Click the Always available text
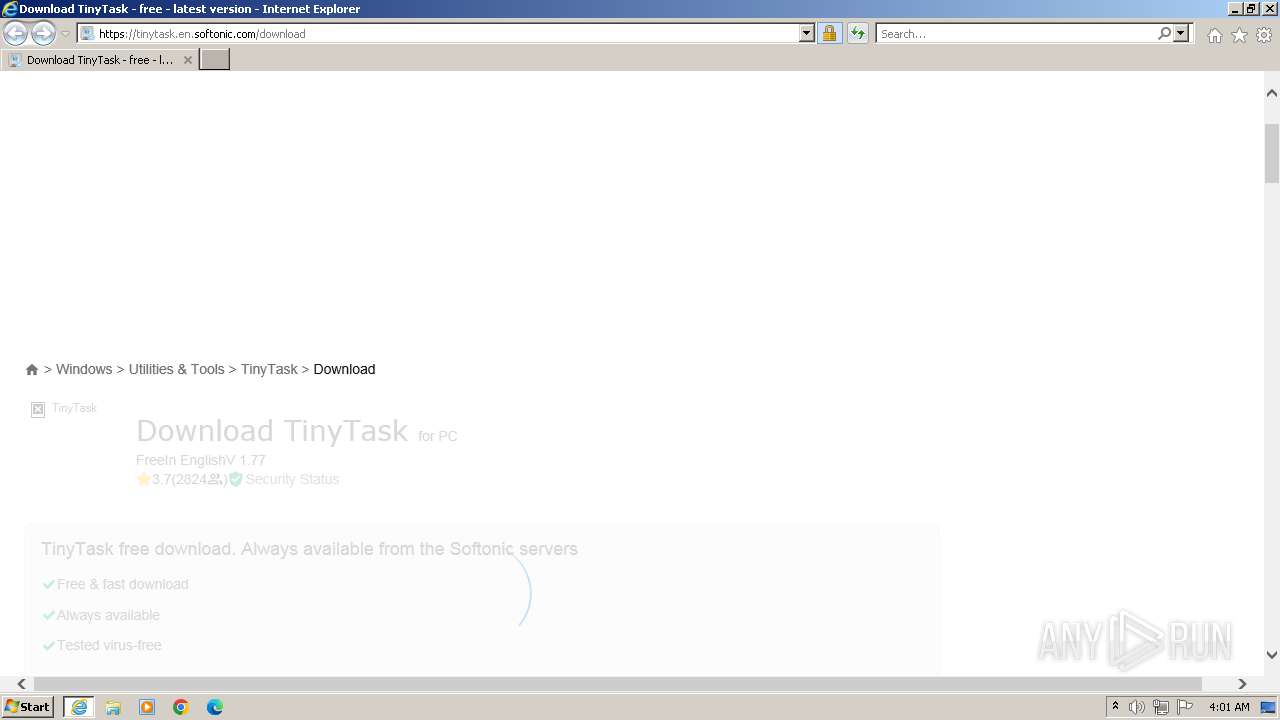1280x720 pixels. tap(108, 615)
